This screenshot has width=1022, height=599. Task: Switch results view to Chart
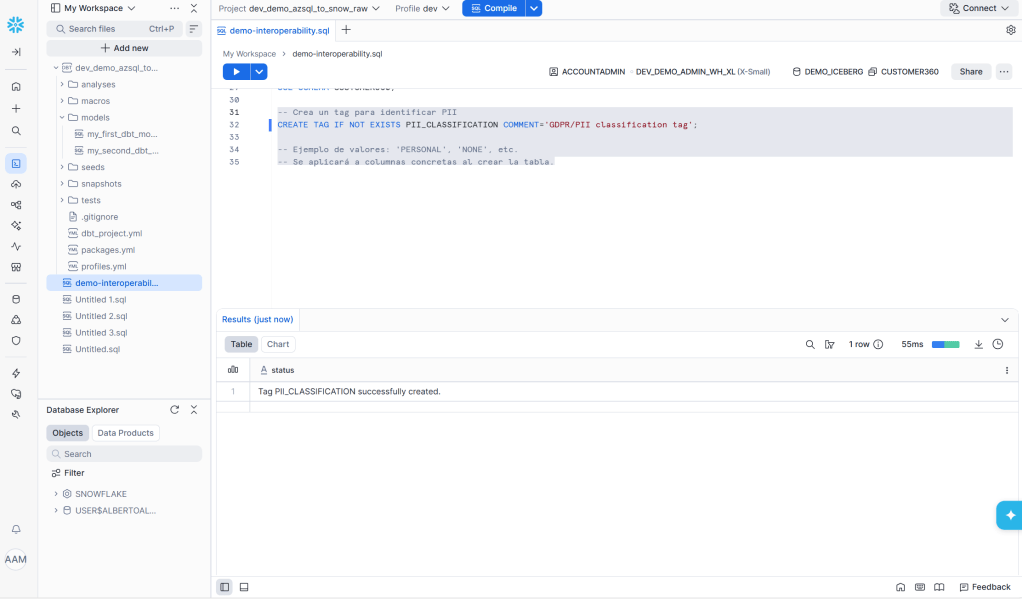click(278, 344)
